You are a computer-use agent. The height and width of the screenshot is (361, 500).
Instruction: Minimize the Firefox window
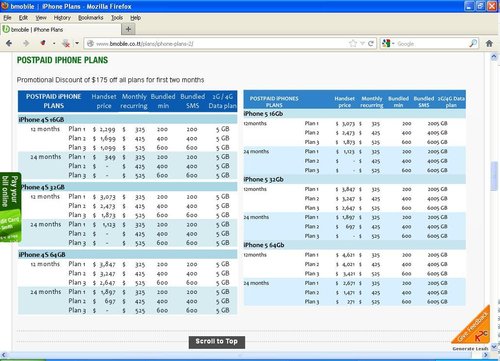pos(469,6)
